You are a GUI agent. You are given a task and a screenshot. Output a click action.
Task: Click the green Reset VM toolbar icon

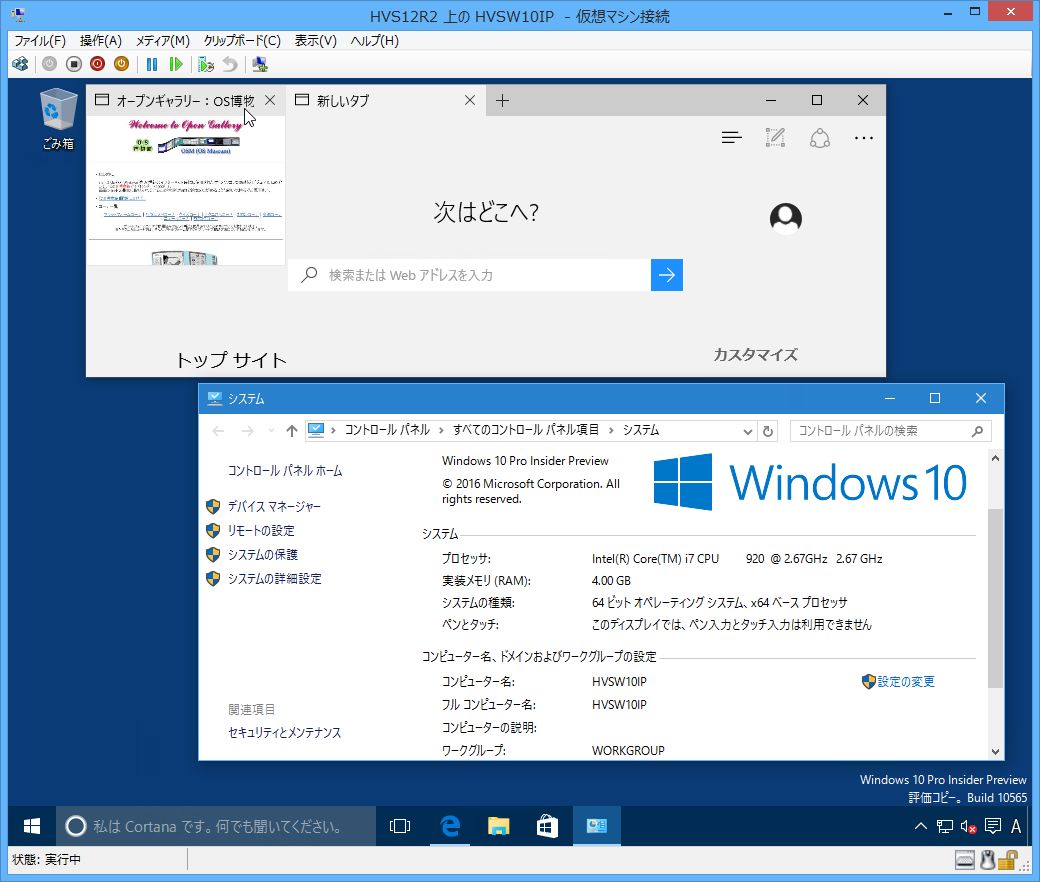click(176, 64)
